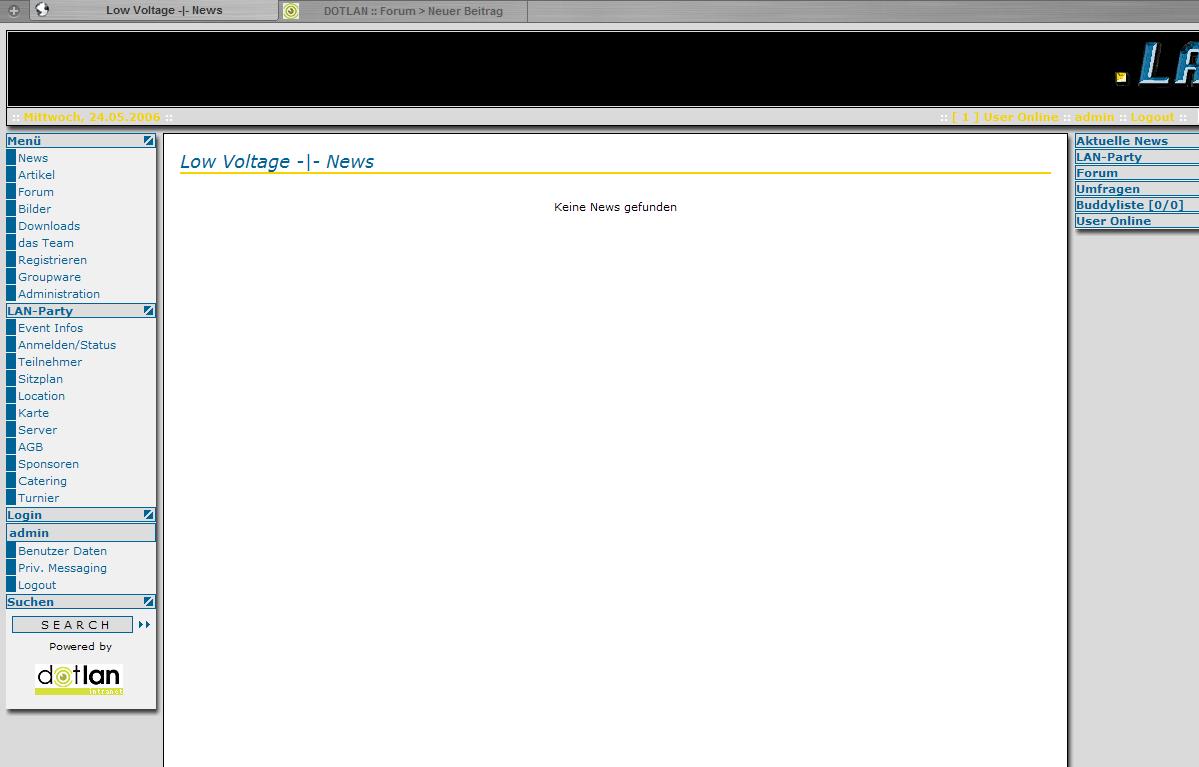
Task: Open Priv. Messaging link
Action: click(x=62, y=568)
